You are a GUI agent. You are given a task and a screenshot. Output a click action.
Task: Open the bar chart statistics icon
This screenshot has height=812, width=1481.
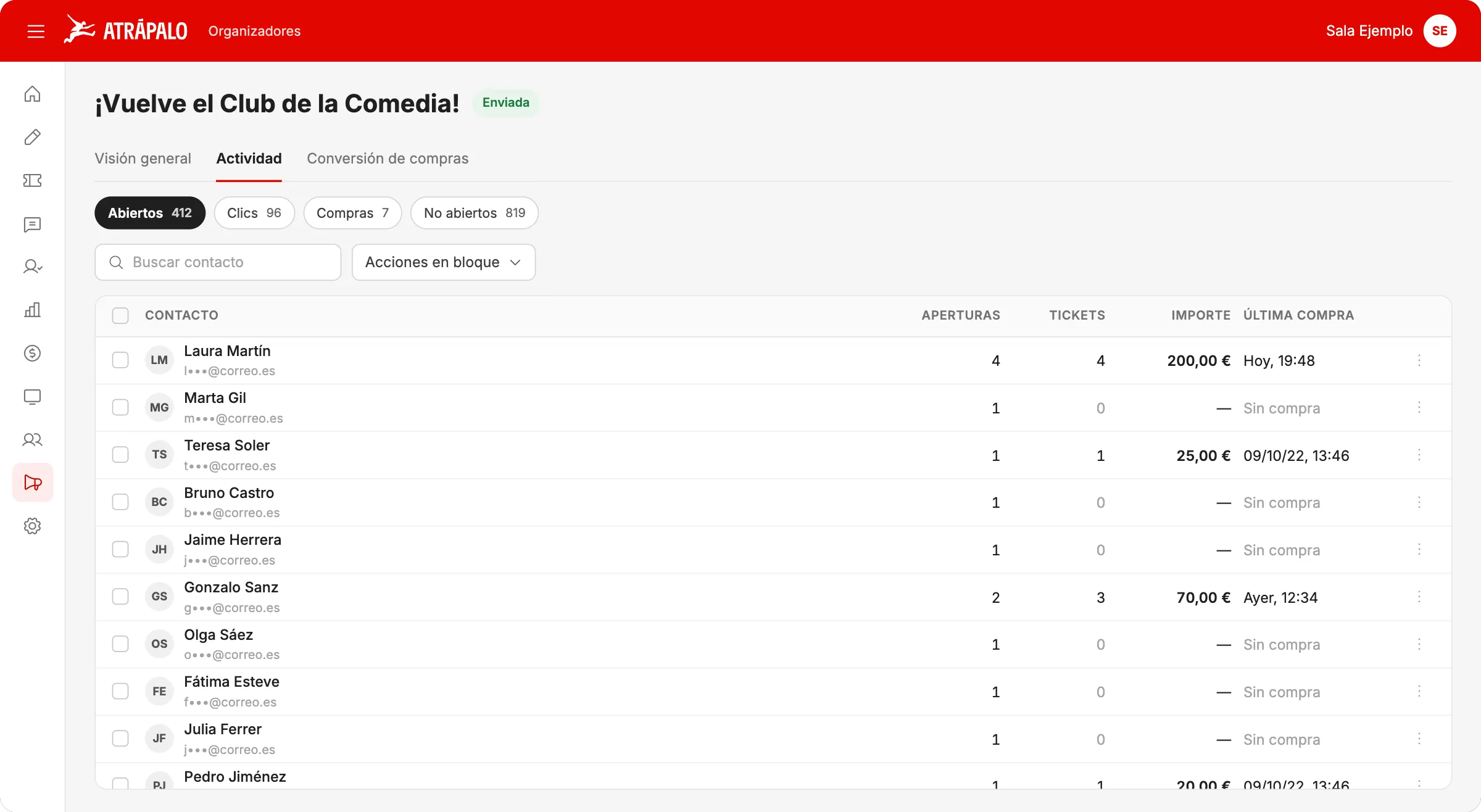(32, 310)
